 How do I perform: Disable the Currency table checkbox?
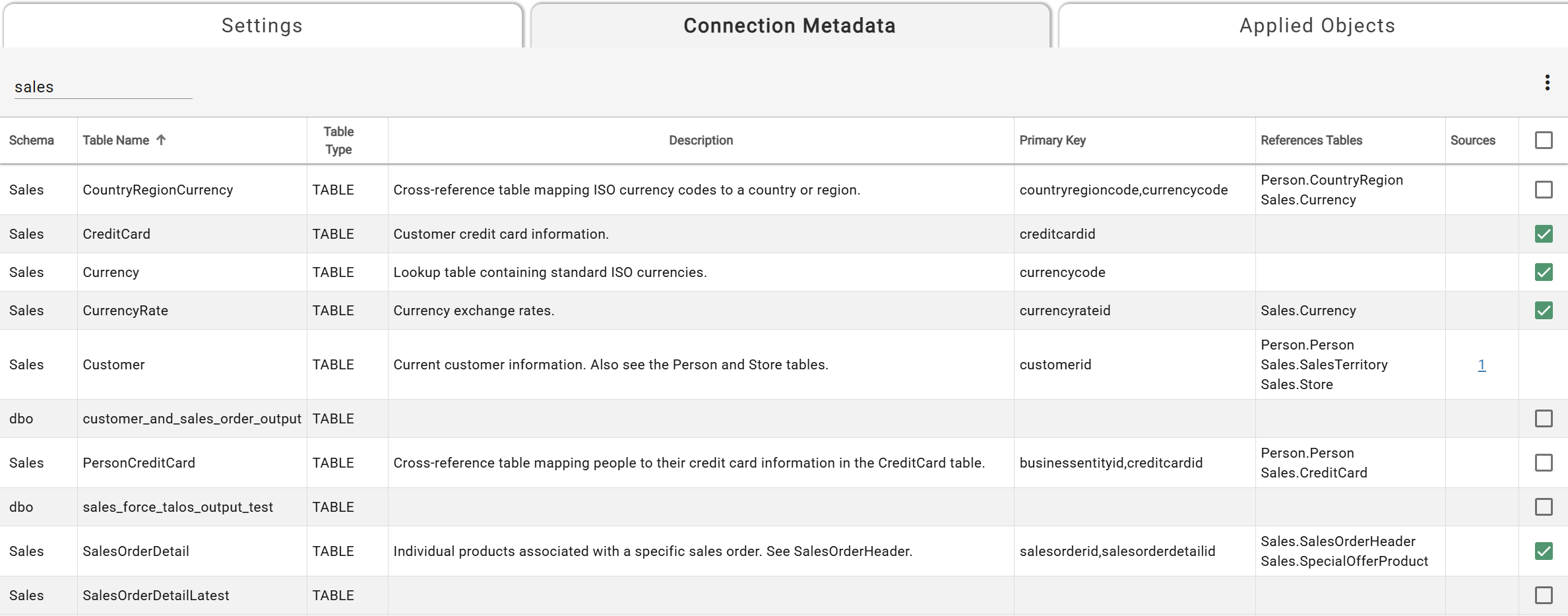point(1543,272)
